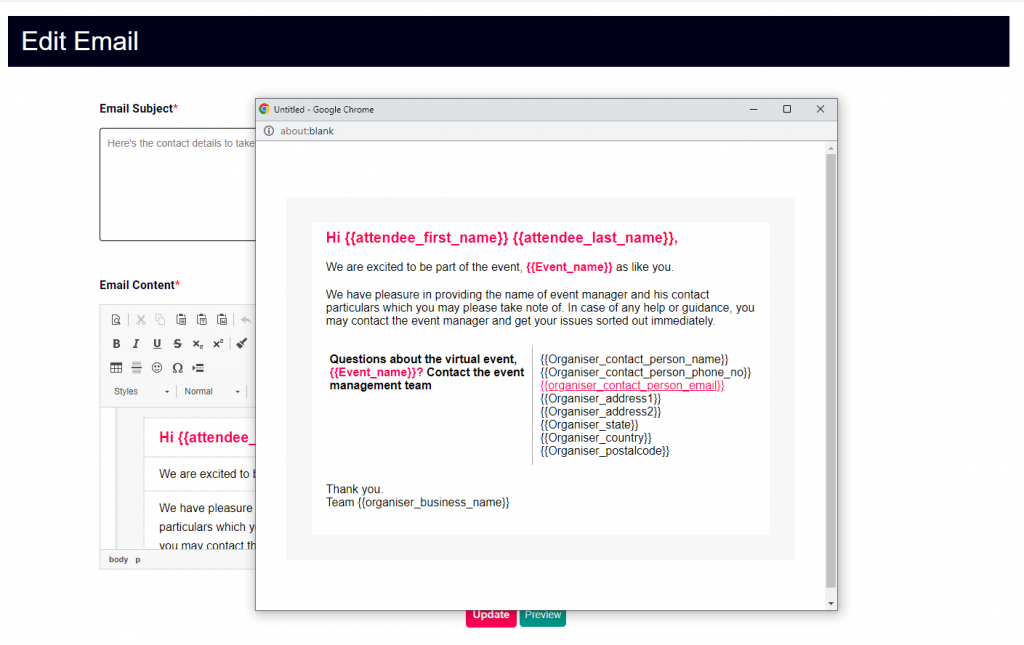Insert page break for printing
This screenshot has height=645, width=1024.
pyautogui.click(x=198, y=368)
